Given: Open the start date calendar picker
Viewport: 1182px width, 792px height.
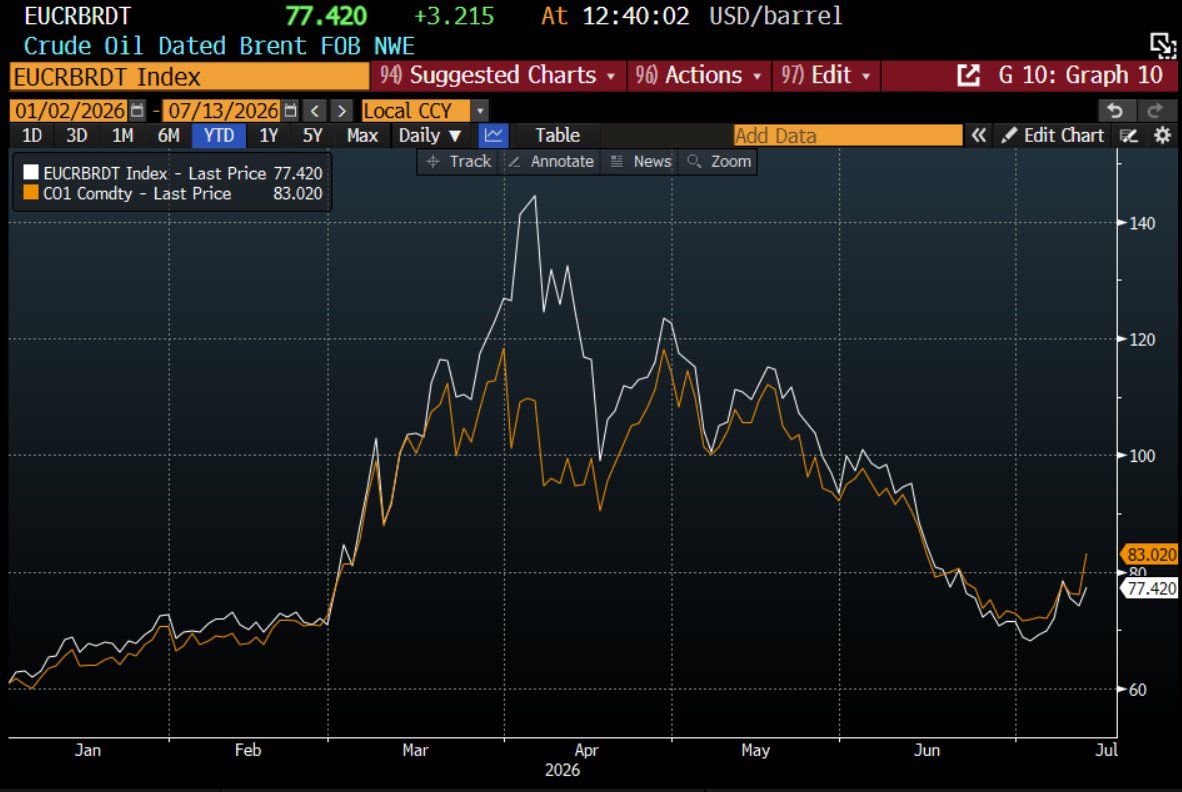Looking at the screenshot, I should tap(136, 111).
